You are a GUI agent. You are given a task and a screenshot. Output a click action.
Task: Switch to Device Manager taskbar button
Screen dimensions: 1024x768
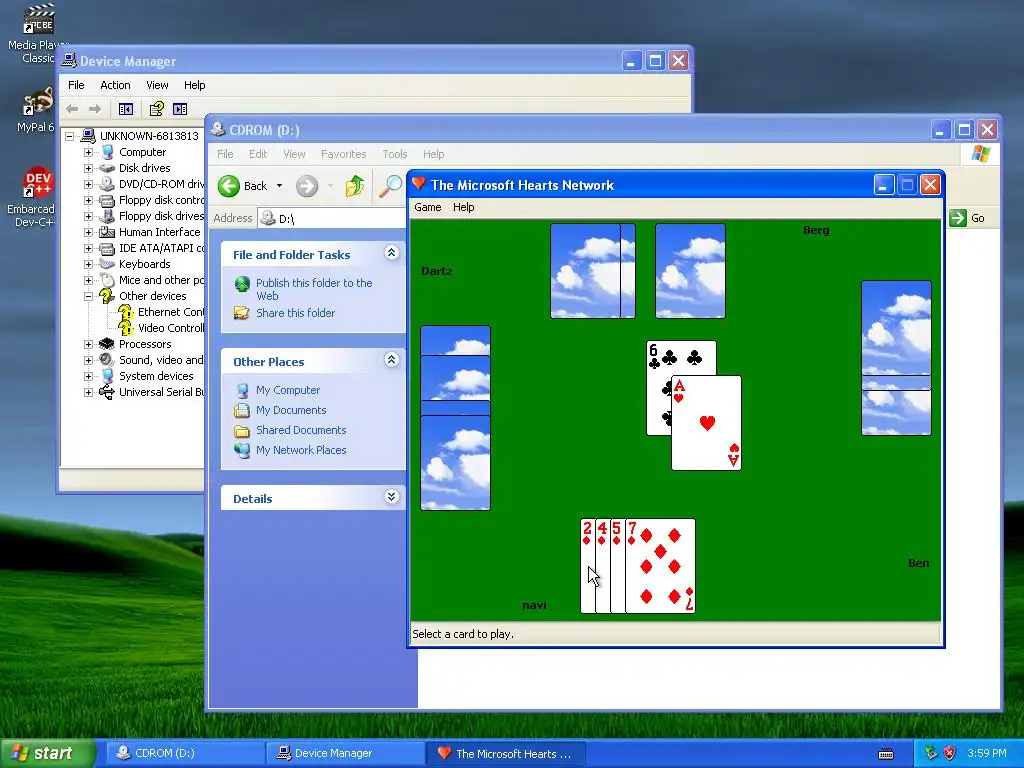pyautogui.click(x=344, y=754)
